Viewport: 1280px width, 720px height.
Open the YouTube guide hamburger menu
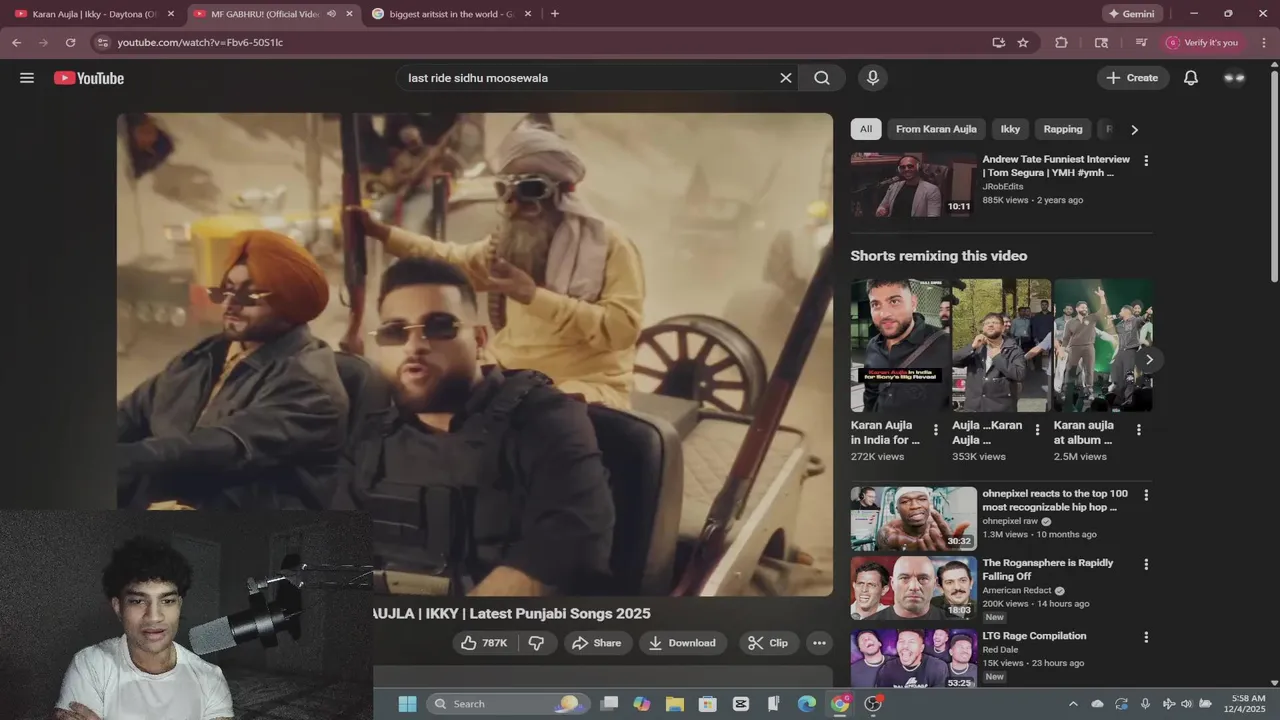27,78
